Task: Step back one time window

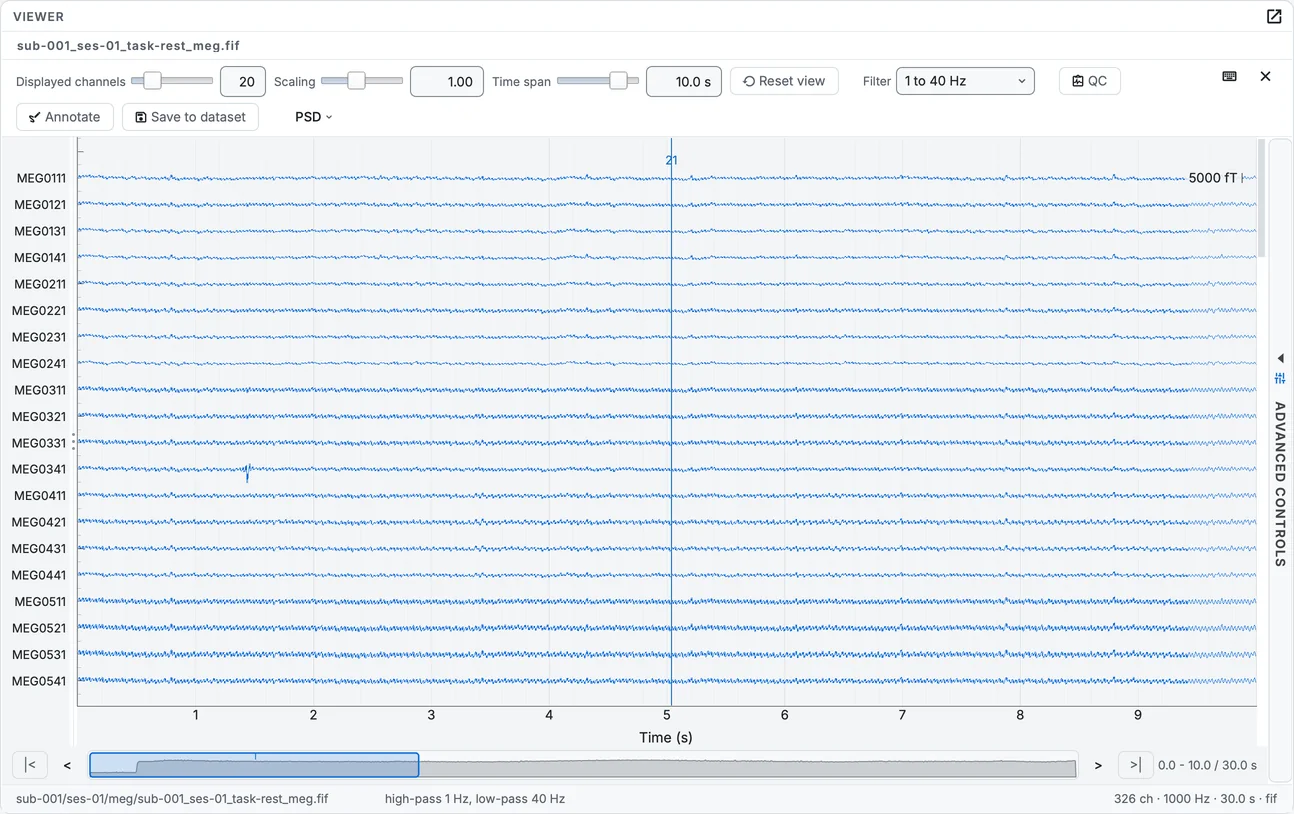Action: (x=67, y=765)
